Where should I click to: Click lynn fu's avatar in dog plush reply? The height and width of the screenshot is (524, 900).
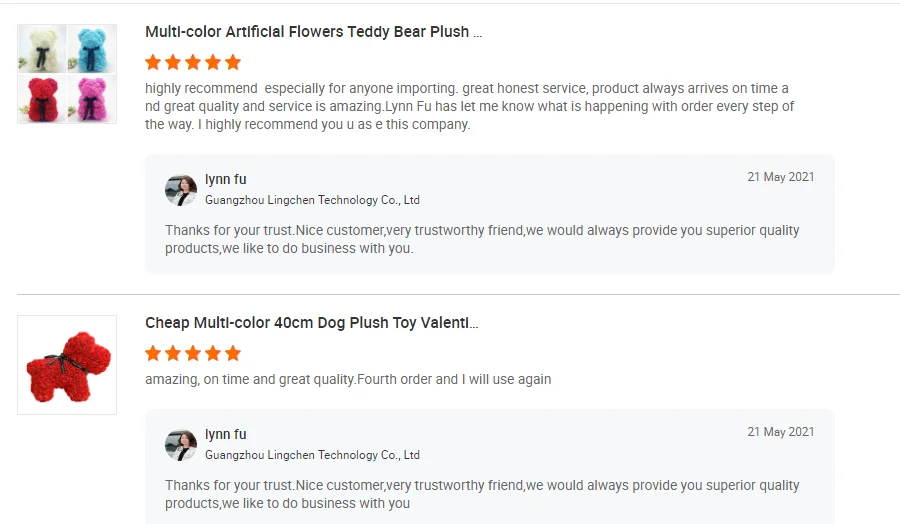point(181,445)
